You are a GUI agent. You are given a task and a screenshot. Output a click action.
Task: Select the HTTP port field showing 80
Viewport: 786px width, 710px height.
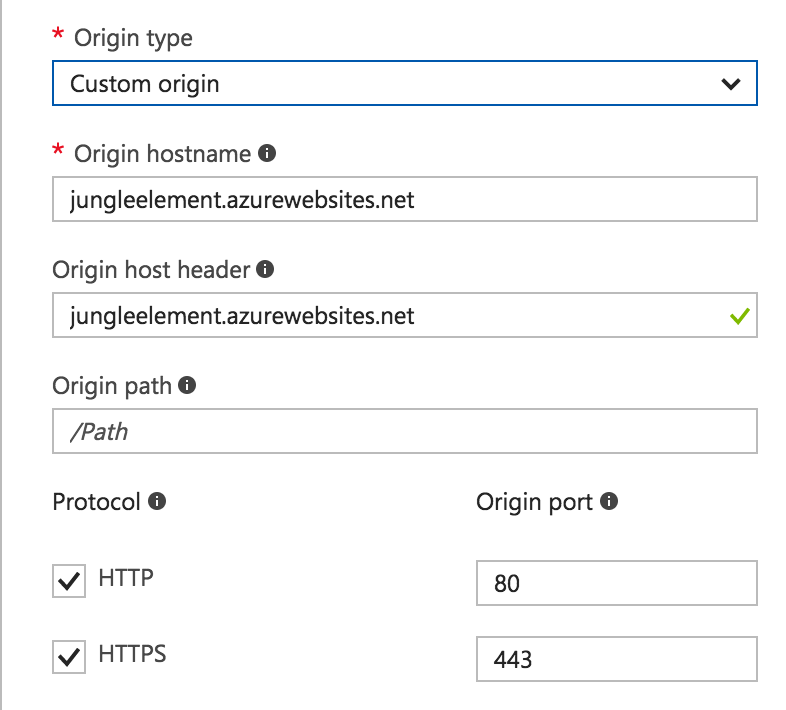coord(617,583)
